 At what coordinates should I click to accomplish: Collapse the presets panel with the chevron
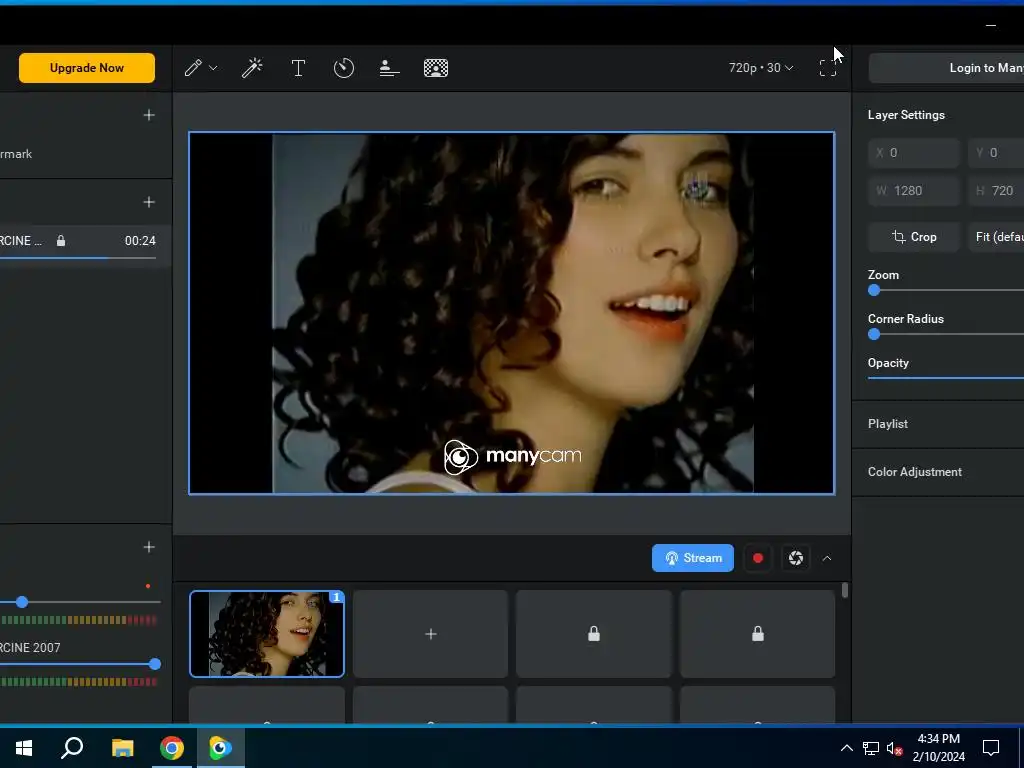coord(827,558)
